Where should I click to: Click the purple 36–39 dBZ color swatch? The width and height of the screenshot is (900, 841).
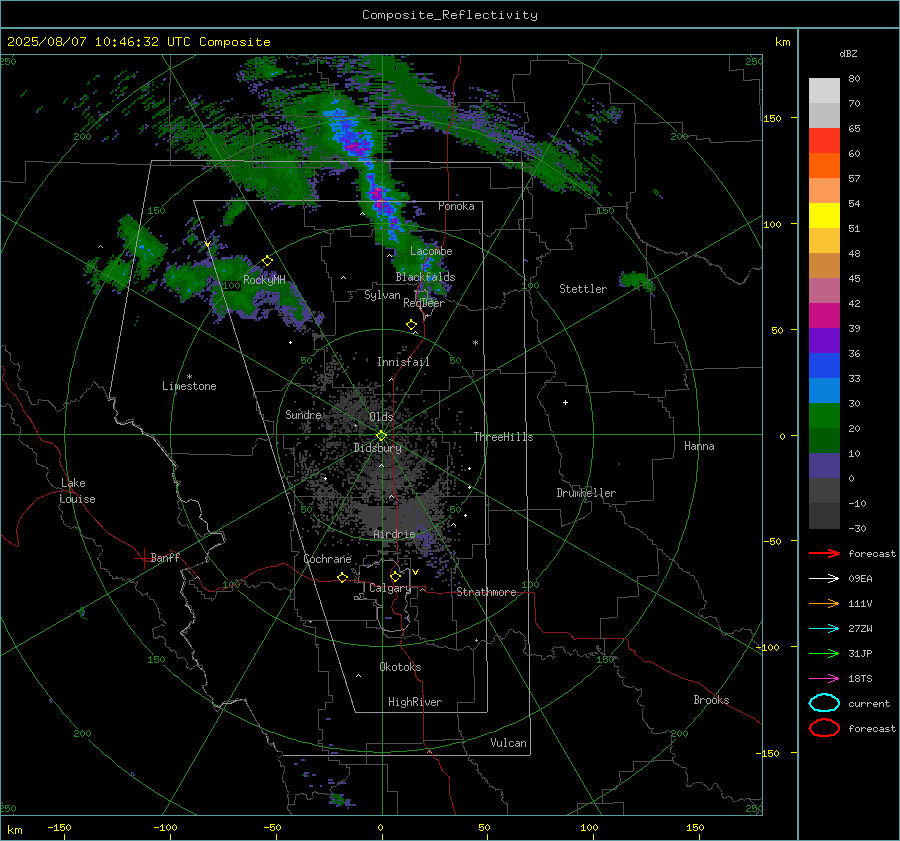(824, 340)
